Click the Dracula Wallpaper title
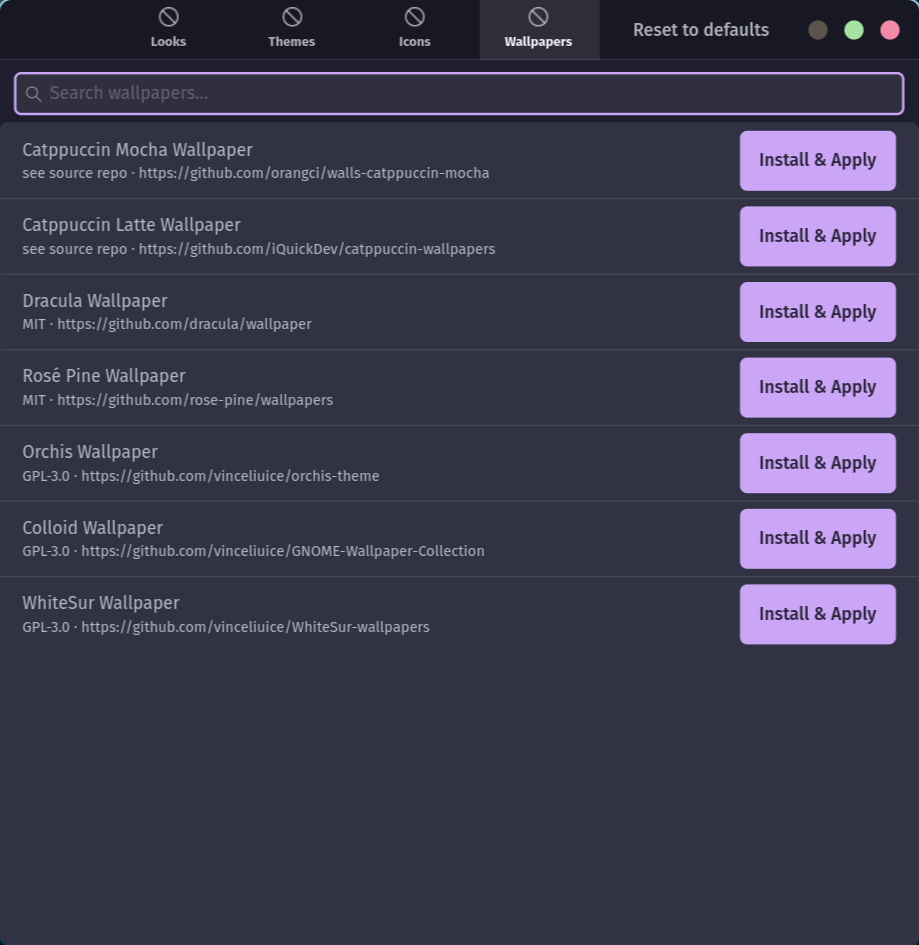 point(95,301)
